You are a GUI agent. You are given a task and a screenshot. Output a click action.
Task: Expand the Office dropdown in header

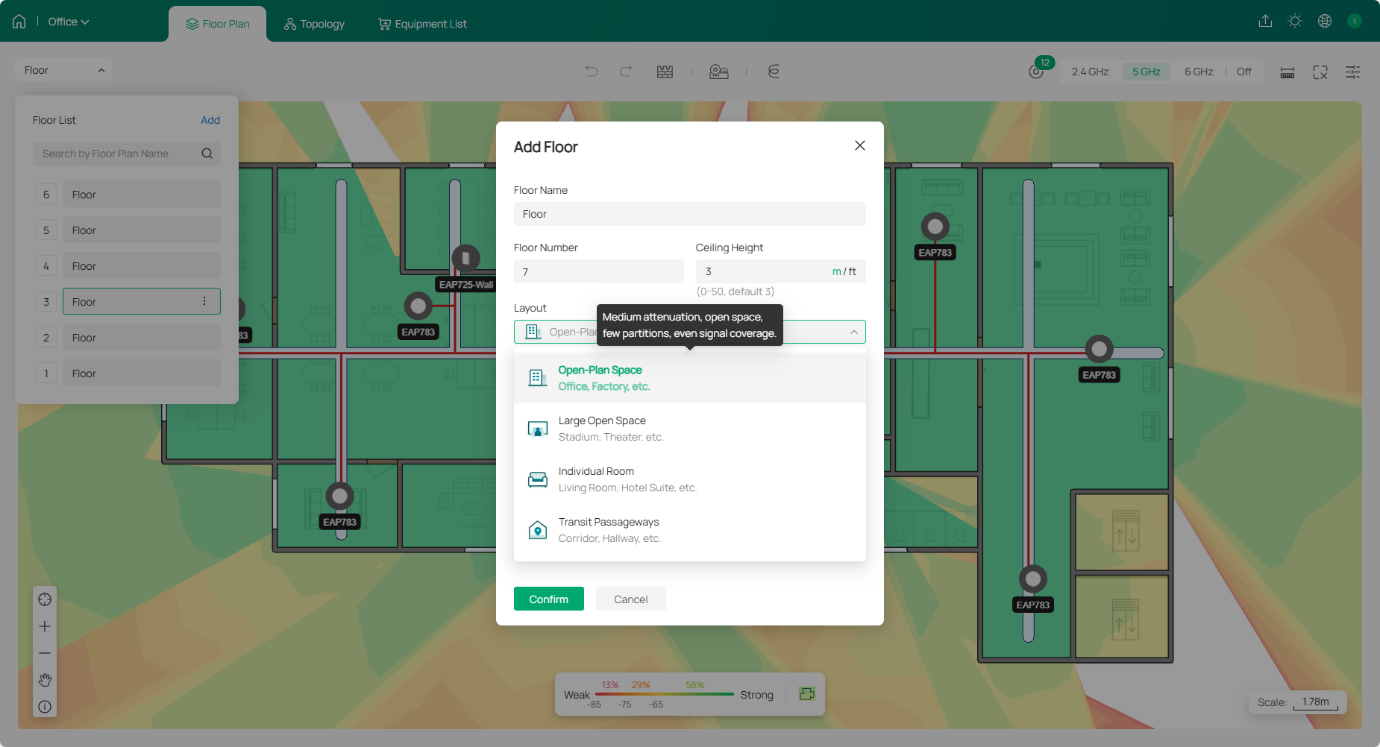69,21
